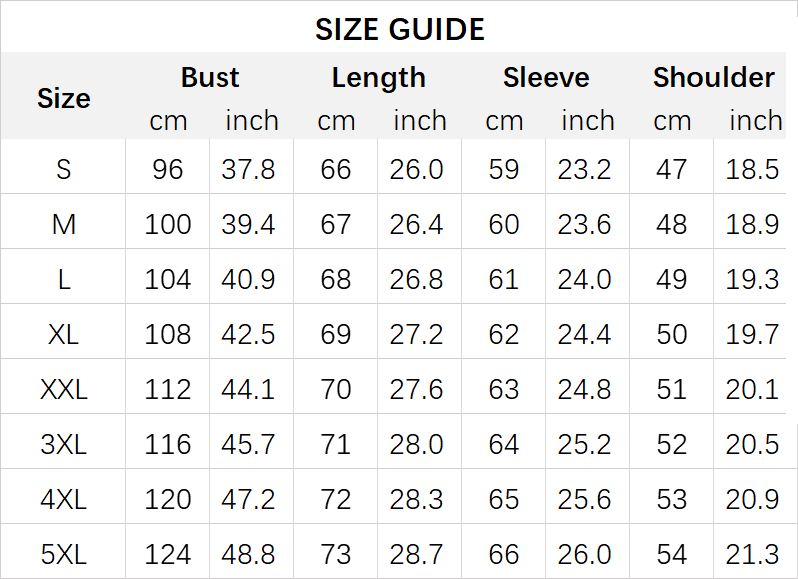Viewport: 798px width, 579px height.
Task: Select the 3XL size row label
Action: pyautogui.click(x=63, y=444)
